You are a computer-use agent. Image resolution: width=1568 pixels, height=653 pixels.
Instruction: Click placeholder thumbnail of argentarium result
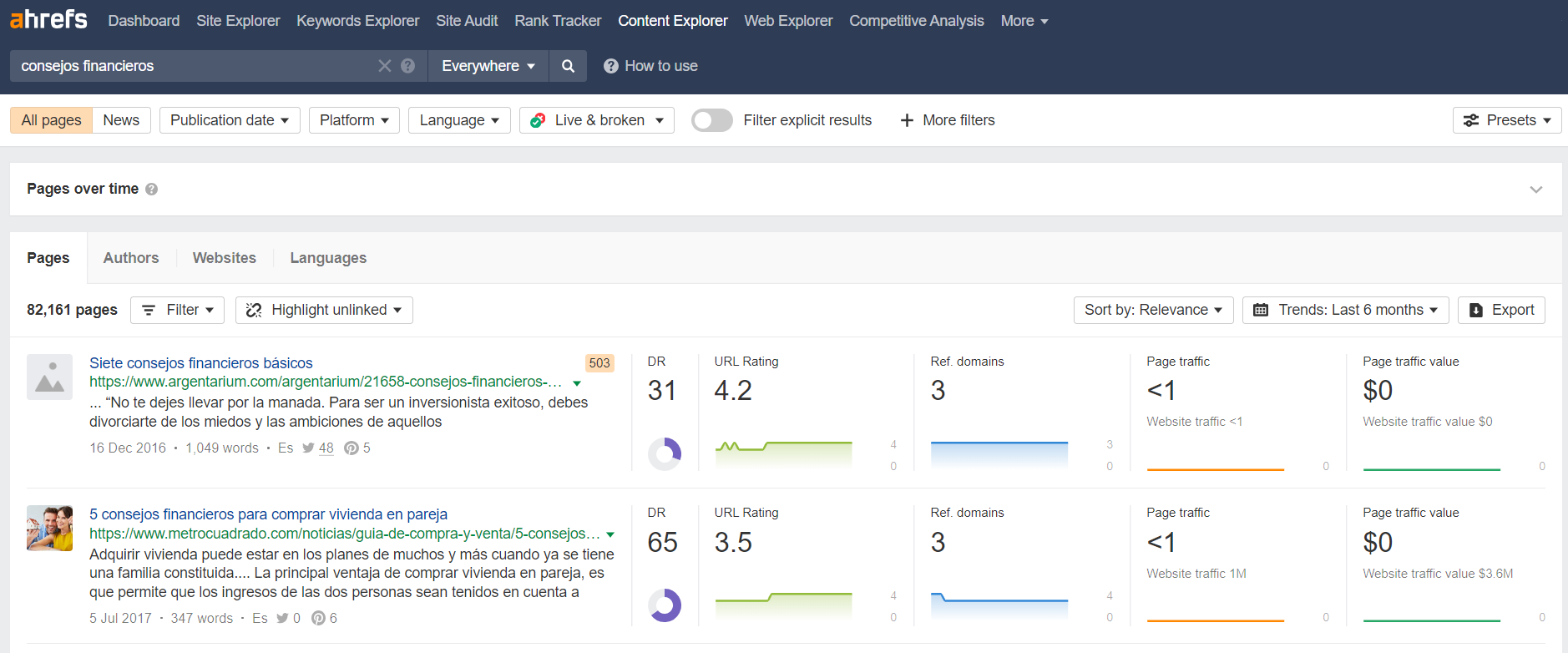coord(49,377)
